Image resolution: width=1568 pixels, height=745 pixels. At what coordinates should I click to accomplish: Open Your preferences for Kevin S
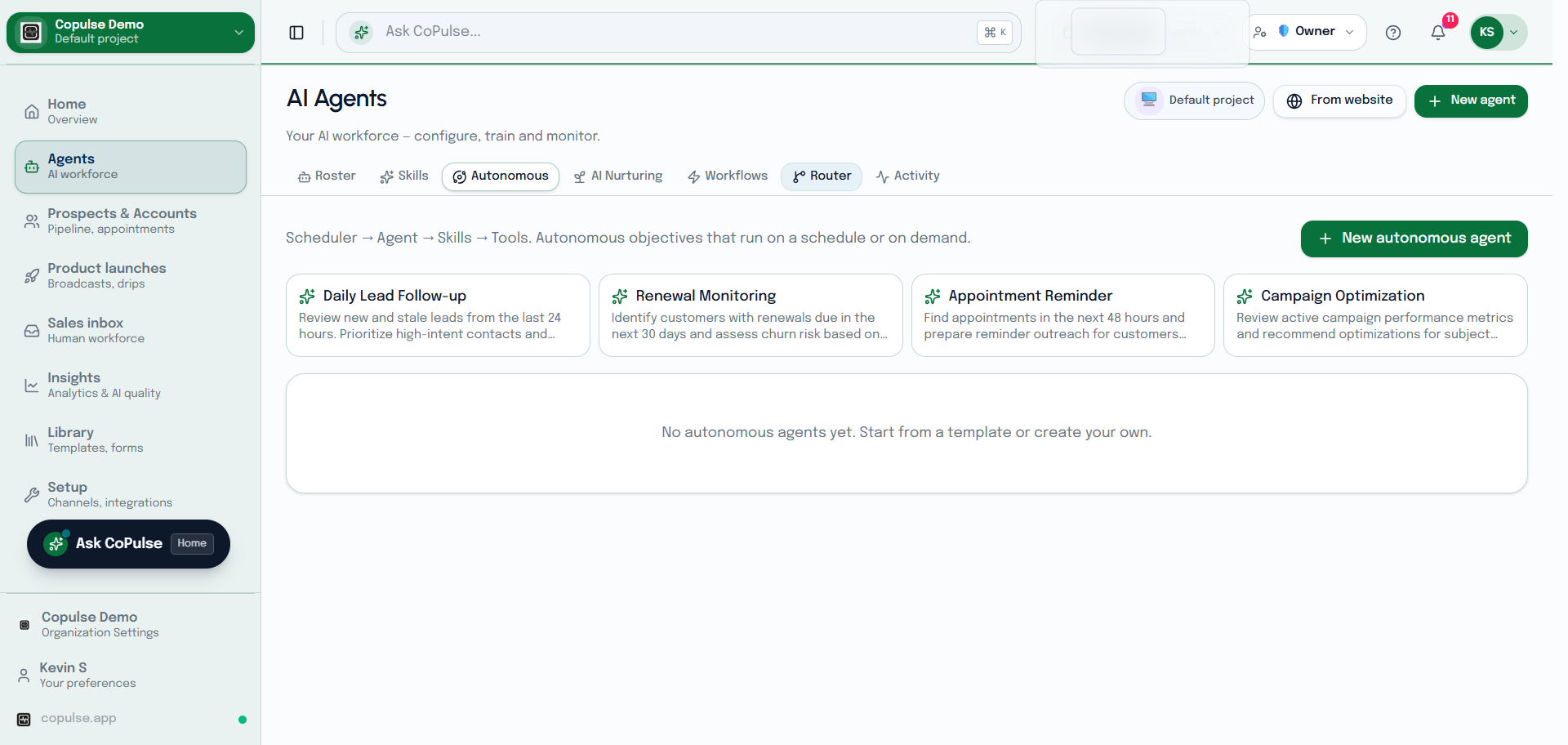point(131,676)
